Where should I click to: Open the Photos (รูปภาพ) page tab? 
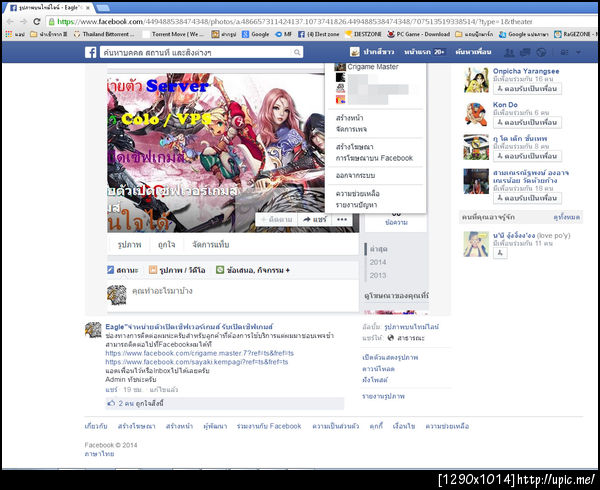pyautogui.click(x=129, y=244)
